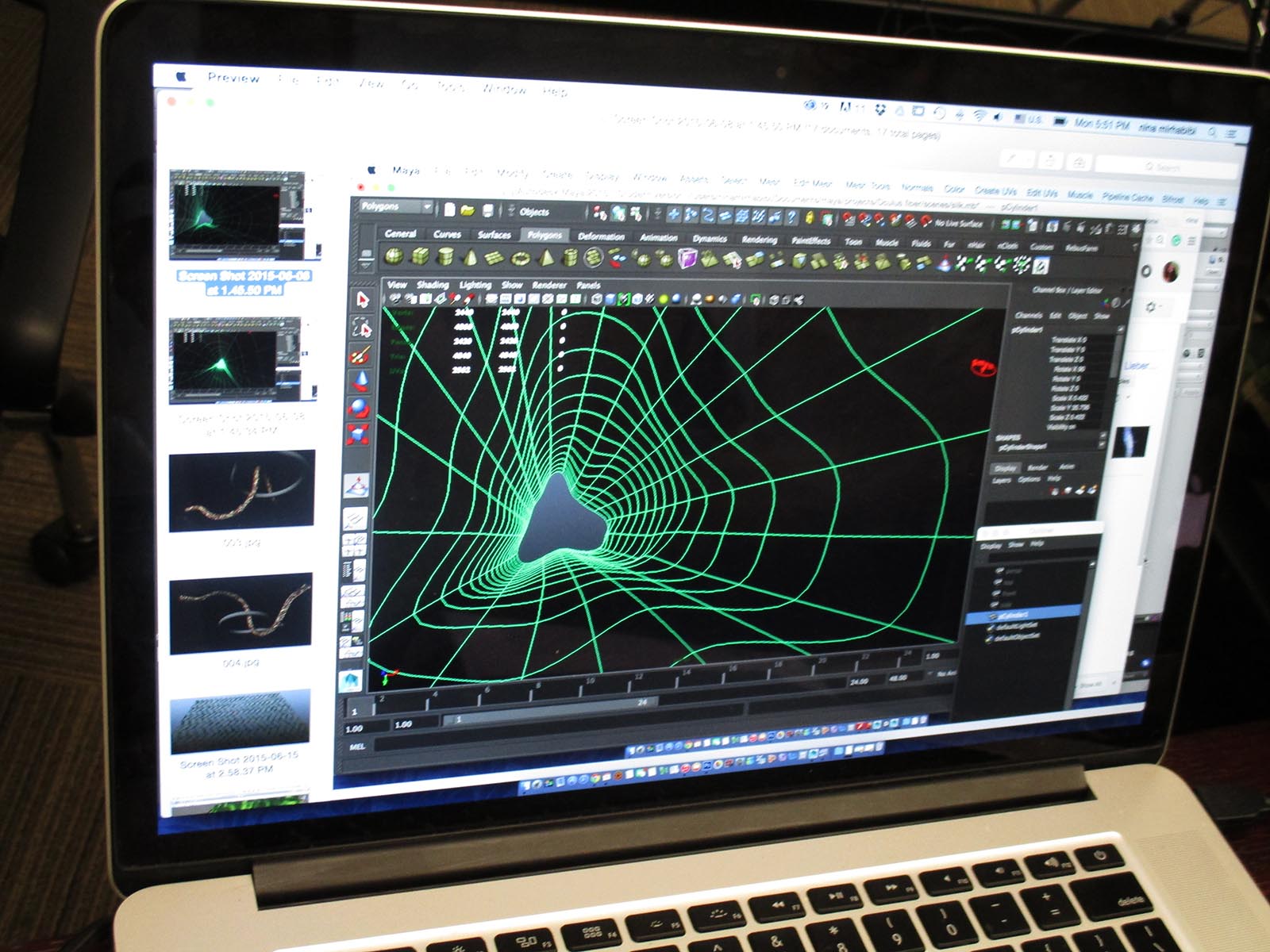Click the Spotlight search icon in menu bar
This screenshot has width=1270, height=952.
pyautogui.click(x=1212, y=132)
